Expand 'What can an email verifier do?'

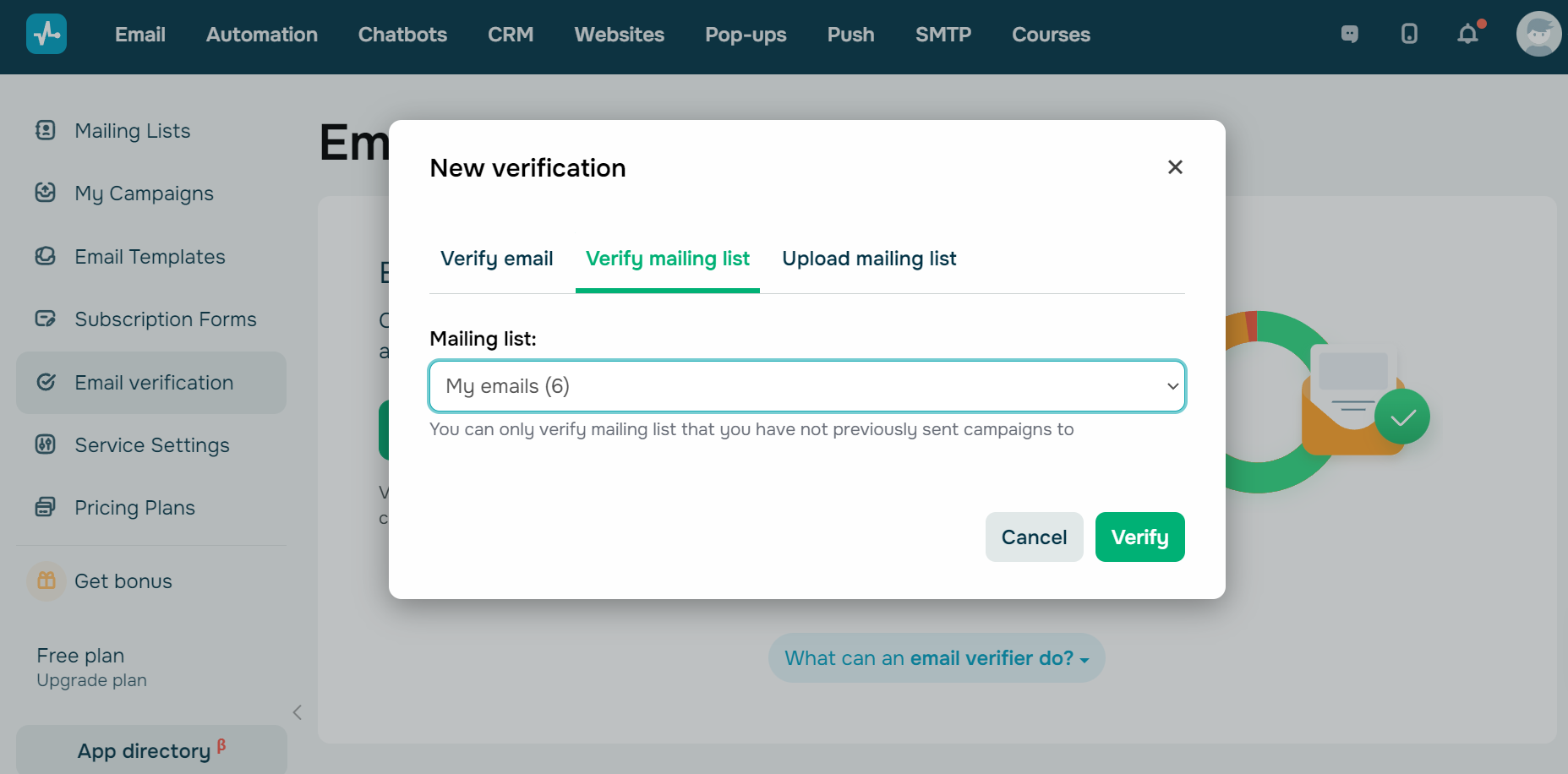[x=937, y=658]
